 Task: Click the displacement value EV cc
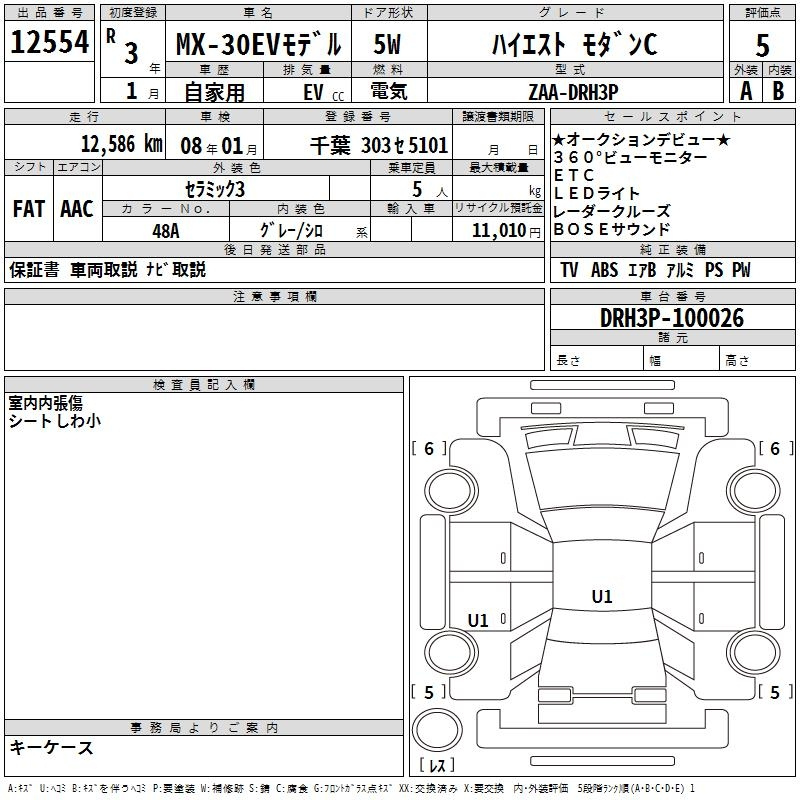pos(323,93)
